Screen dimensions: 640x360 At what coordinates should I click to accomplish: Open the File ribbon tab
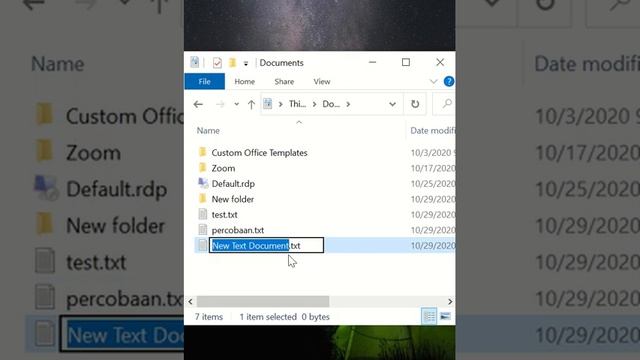(204, 82)
